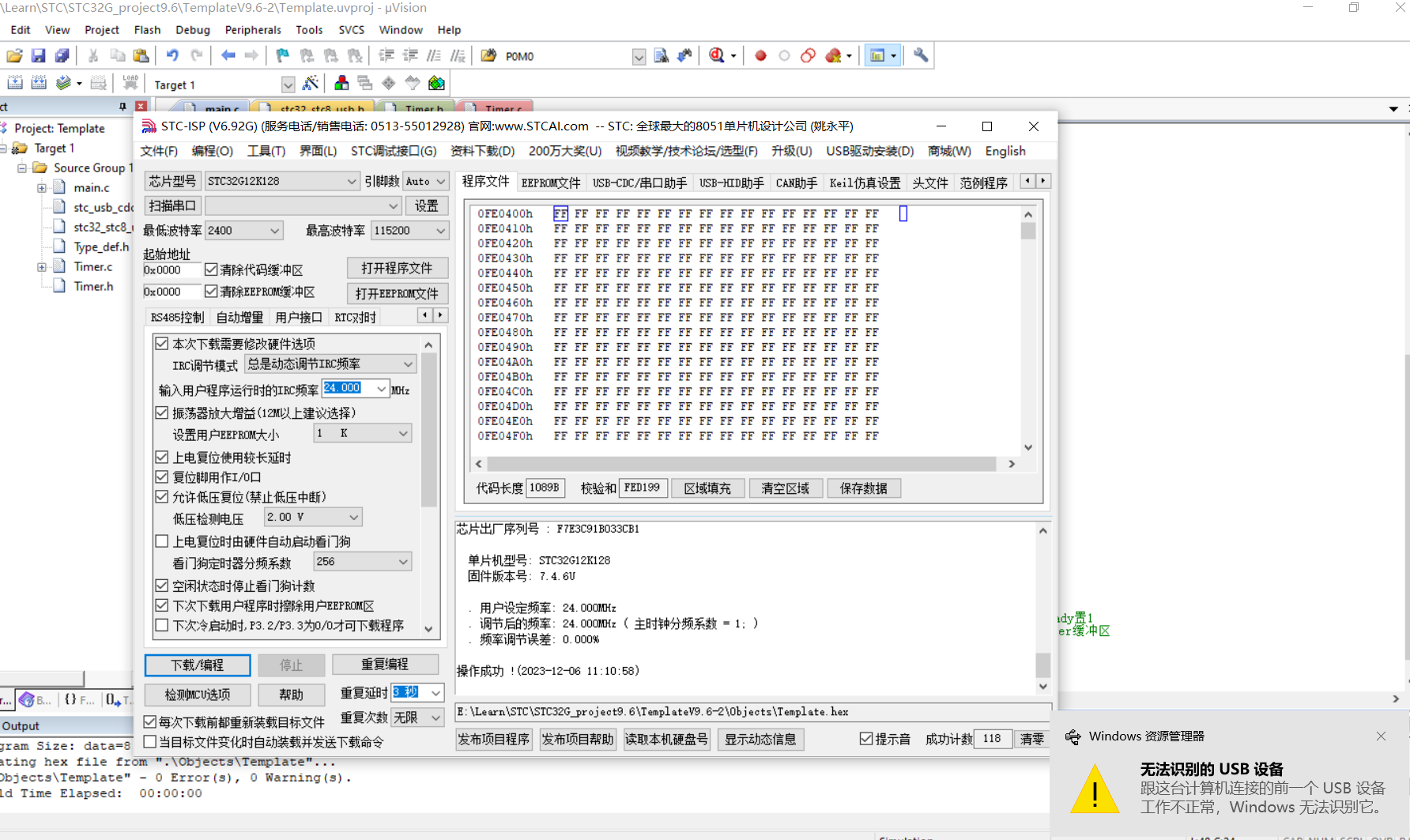
Task: Click the Navigate Backwards arrow icon
Action: pos(228,55)
